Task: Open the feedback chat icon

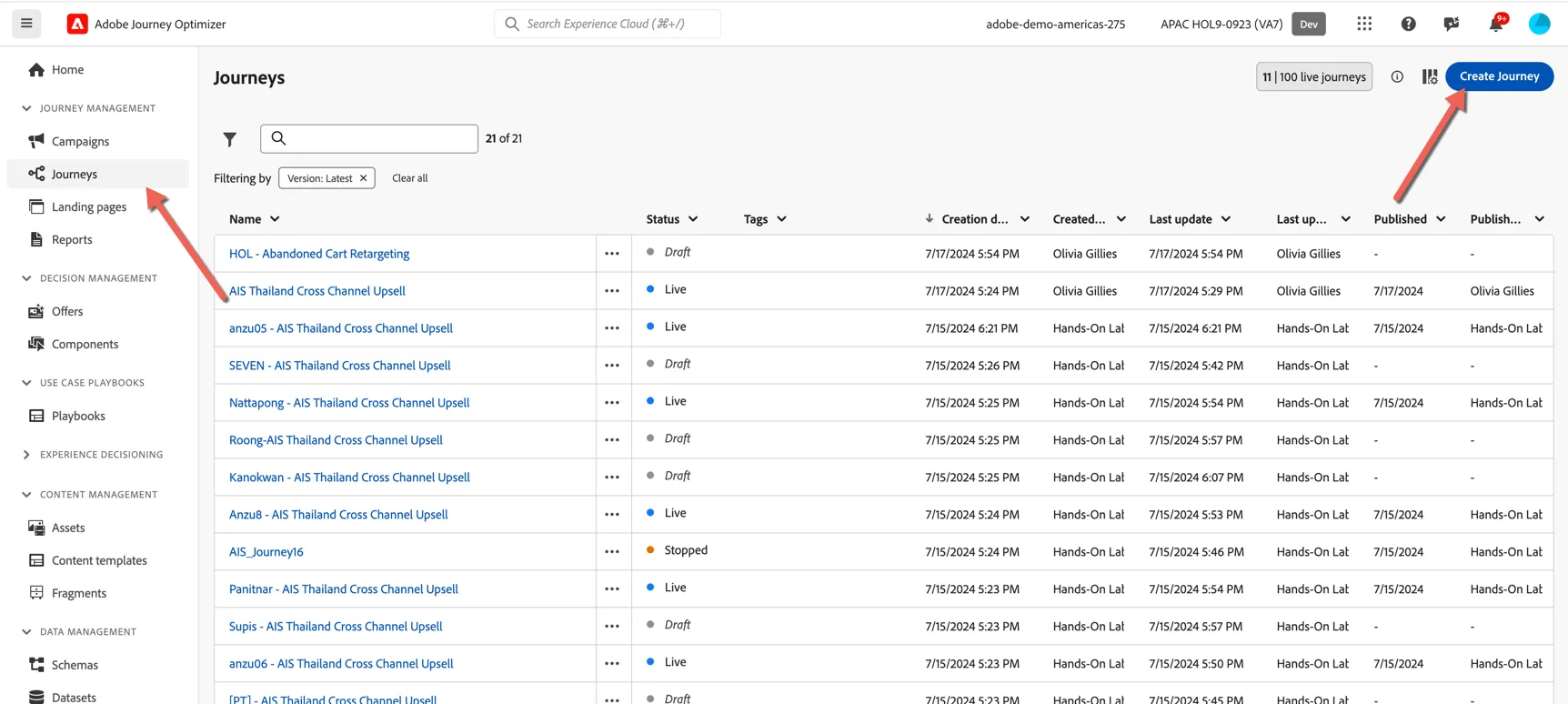Action: 1452,24
